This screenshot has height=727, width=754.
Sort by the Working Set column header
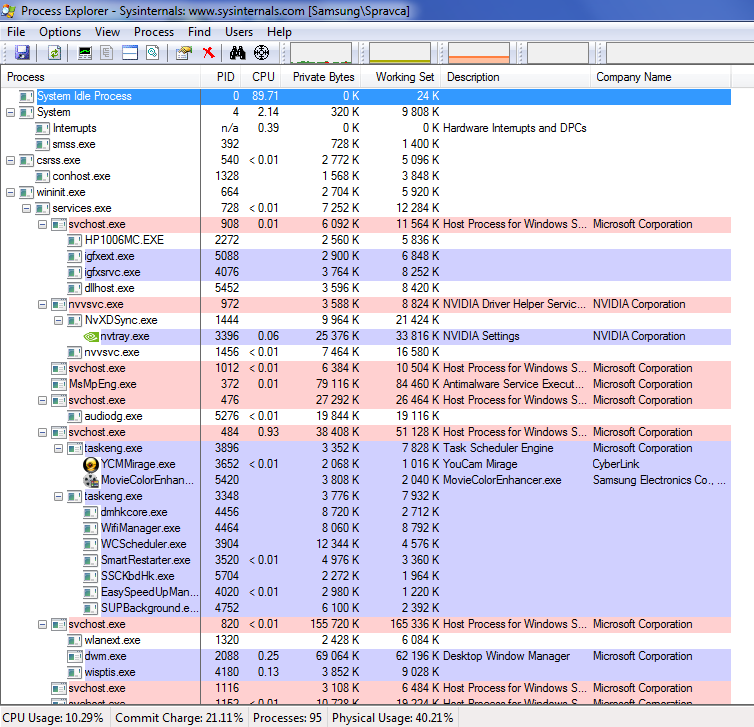coord(404,77)
